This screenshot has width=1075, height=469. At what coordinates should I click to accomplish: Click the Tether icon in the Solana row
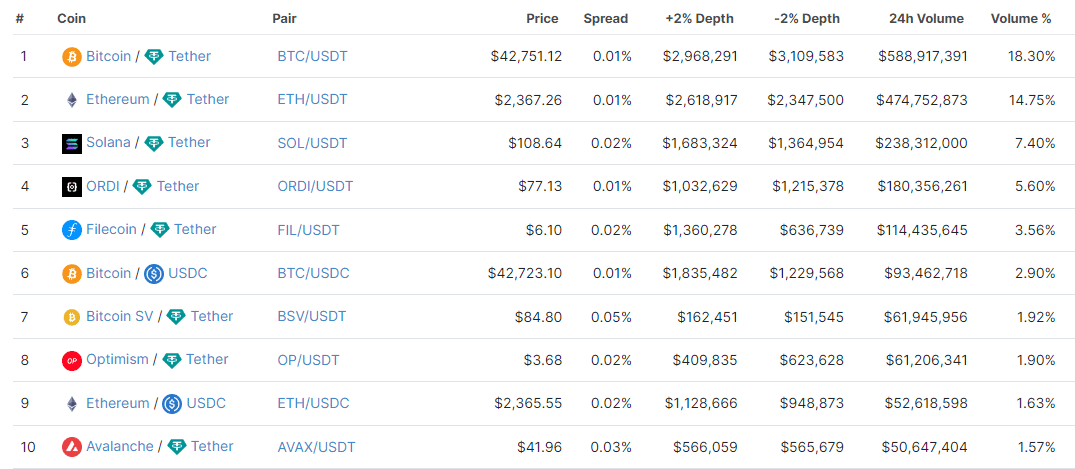point(153,143)
